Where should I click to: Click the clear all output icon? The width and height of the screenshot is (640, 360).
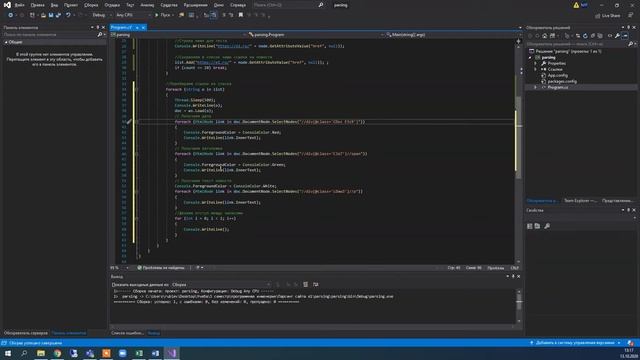point(306,284)
